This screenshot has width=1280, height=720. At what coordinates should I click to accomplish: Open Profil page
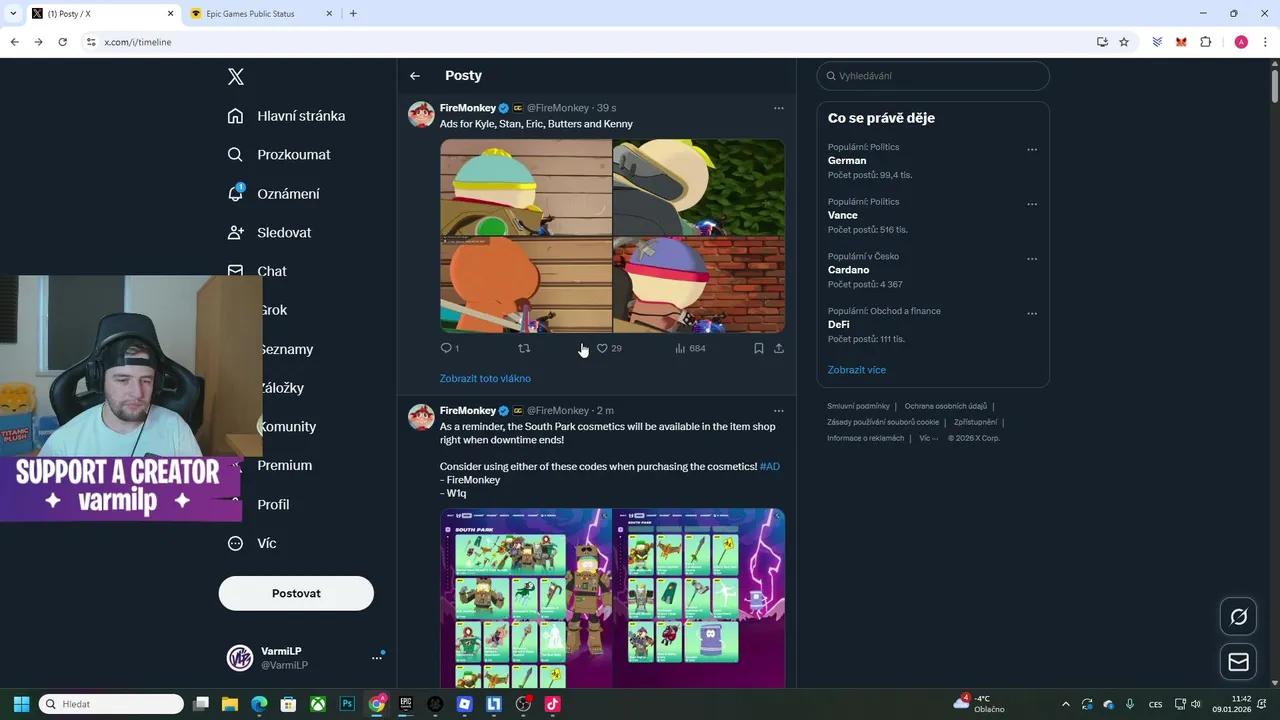point(273,504)
